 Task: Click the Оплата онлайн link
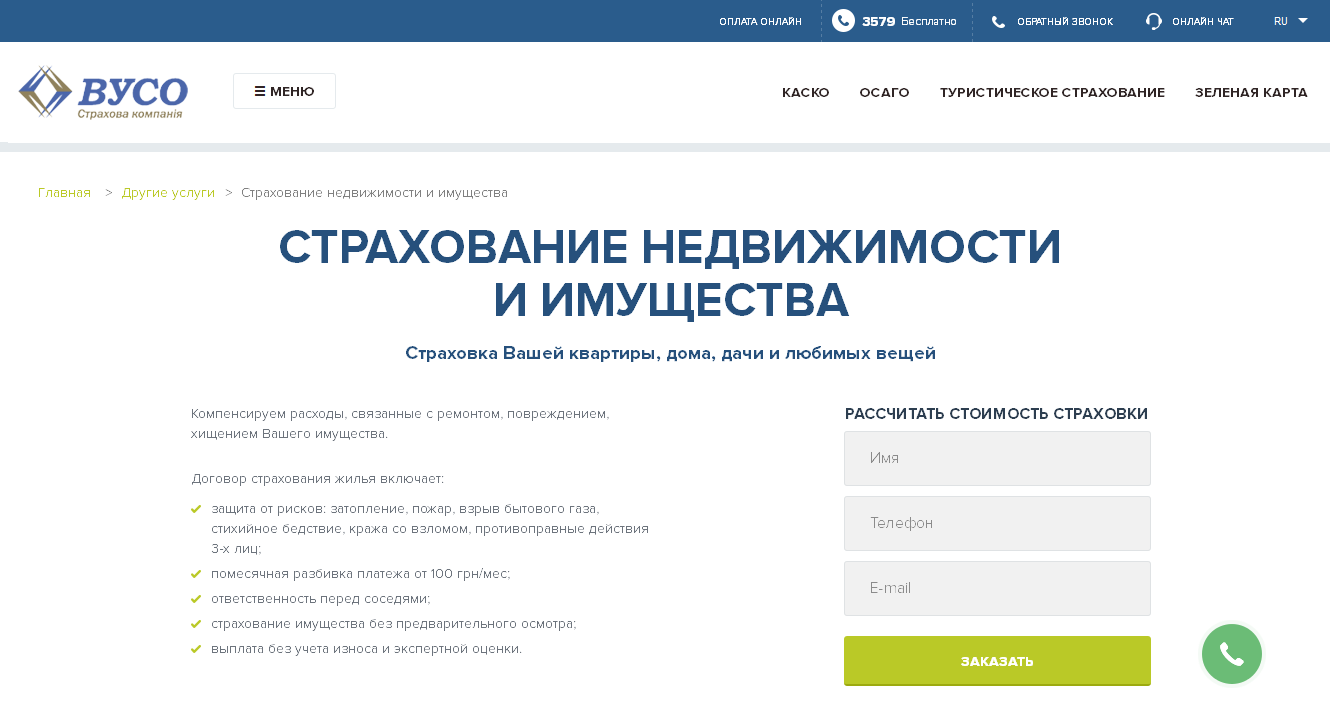coord(760,22)
